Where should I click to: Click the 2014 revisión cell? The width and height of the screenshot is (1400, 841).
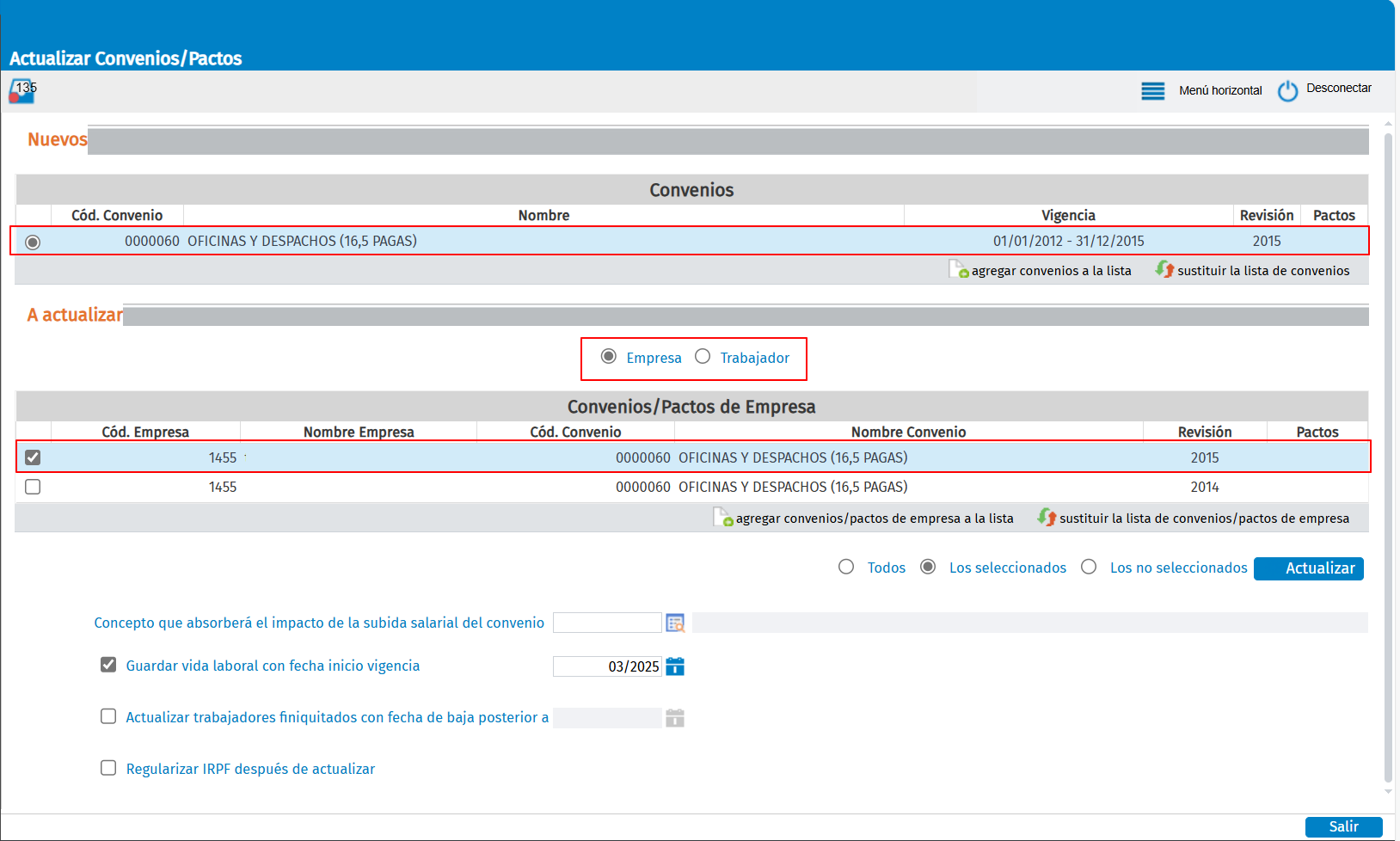[x=1205, y=487]
